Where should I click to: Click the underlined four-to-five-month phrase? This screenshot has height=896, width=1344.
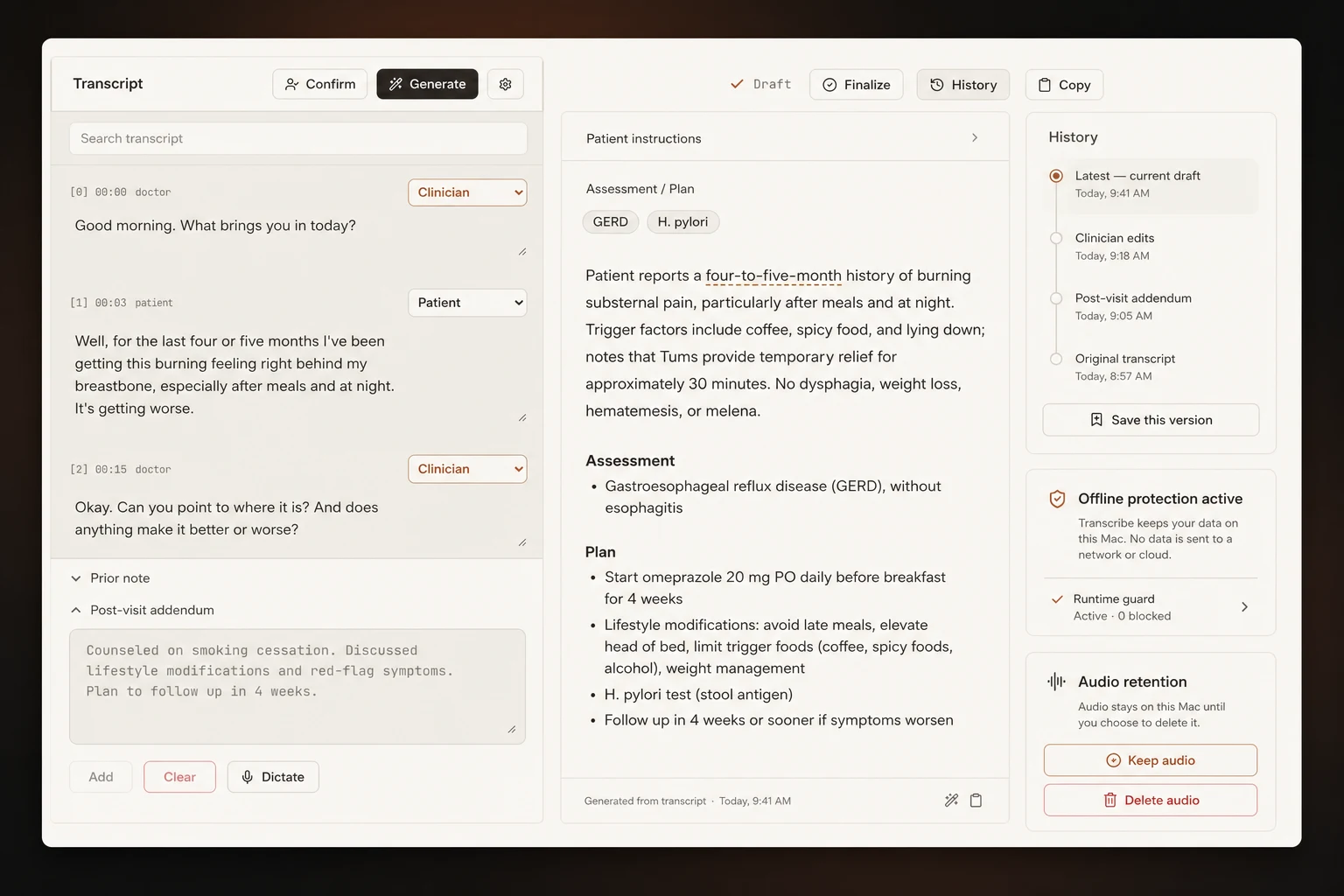[x=773, y=276]
